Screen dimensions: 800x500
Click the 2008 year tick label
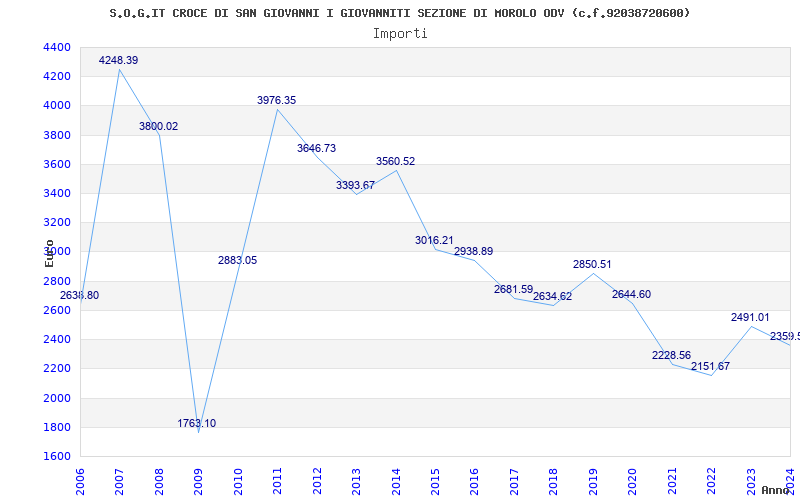coord(159,481)
